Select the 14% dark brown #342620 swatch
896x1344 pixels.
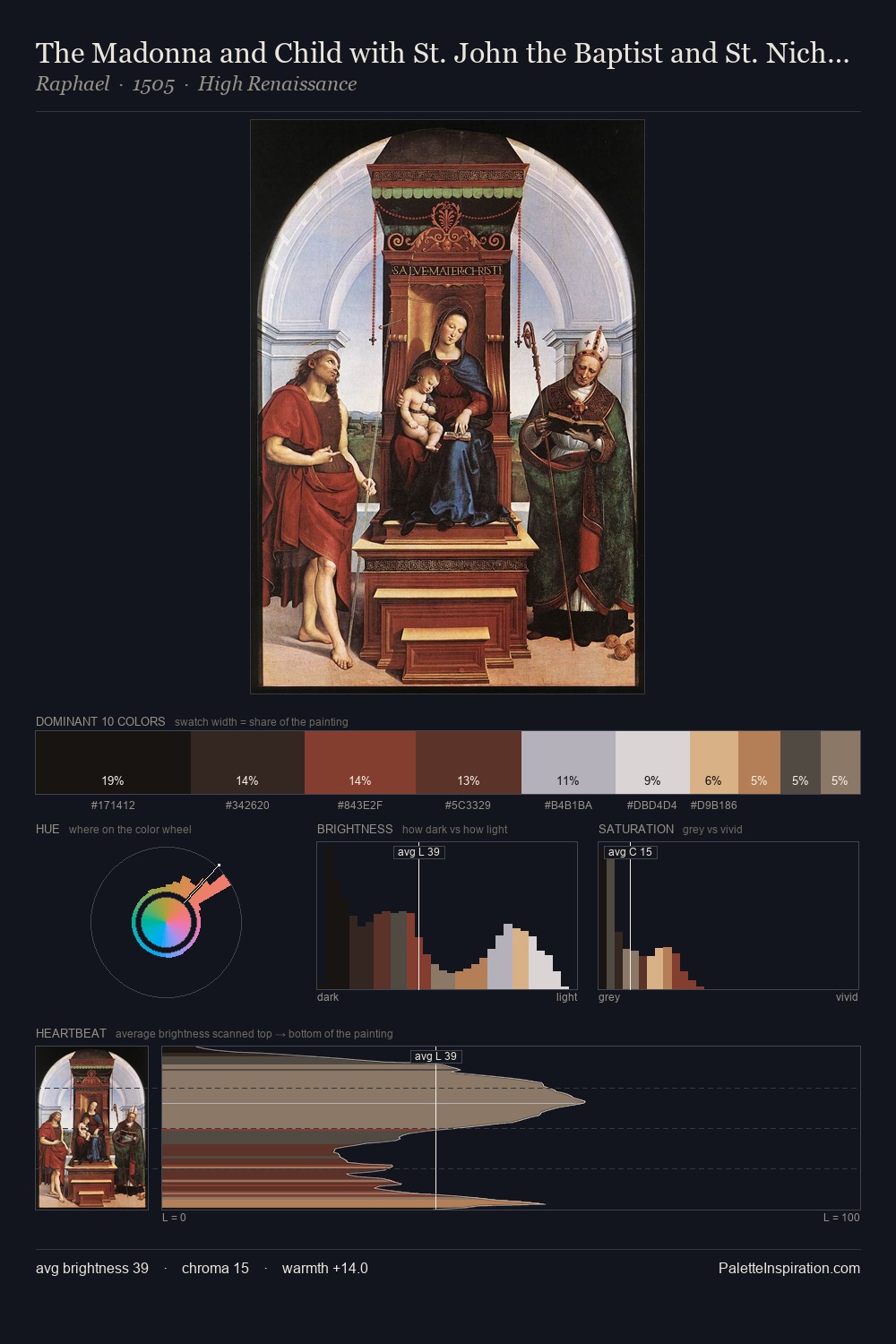pyautogui.click(x=247, y=762)
